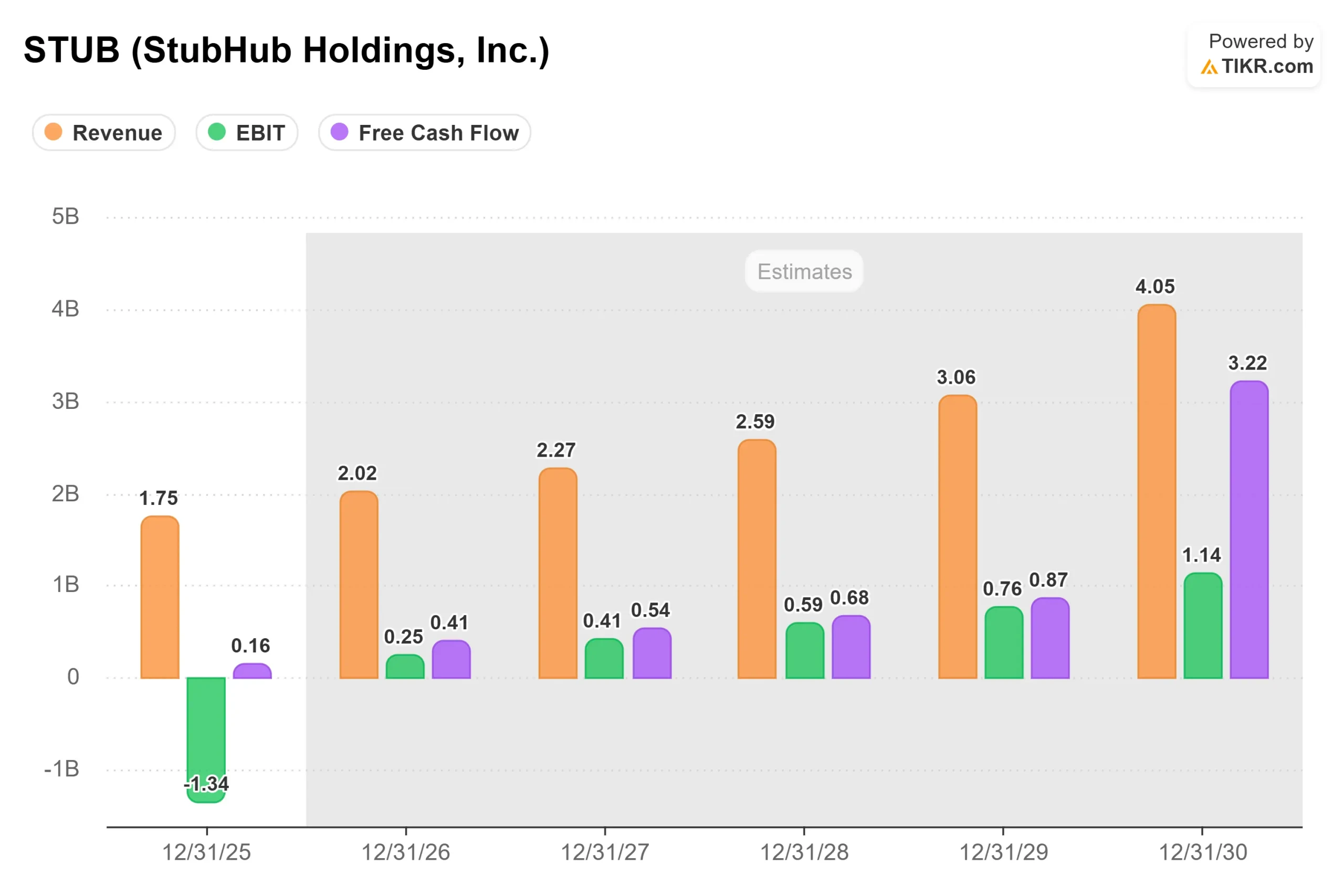Click the 12/31/30 x-axis date label
The image size is (1344, 896).
point(1203,852)
